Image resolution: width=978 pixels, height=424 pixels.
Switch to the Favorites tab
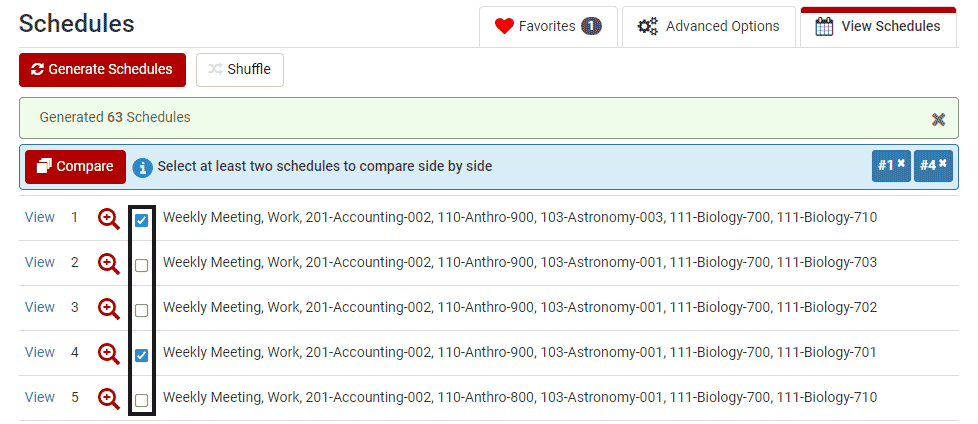click(x=548, y=27)
